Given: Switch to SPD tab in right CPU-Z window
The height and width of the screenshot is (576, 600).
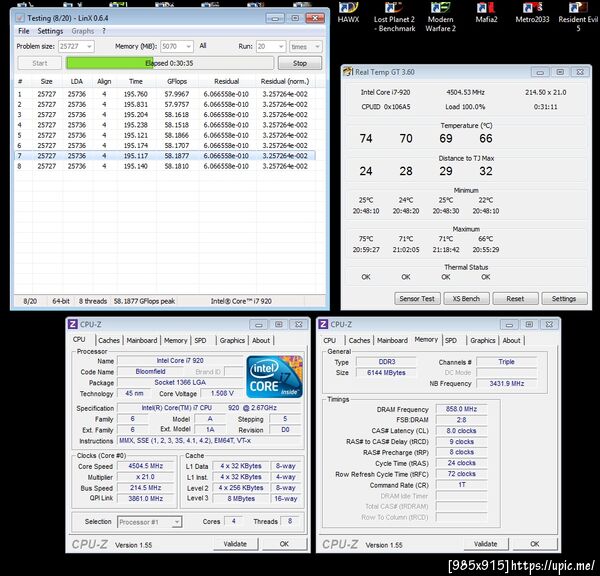Looking at the screenshot, I should (x=451, y=340).
